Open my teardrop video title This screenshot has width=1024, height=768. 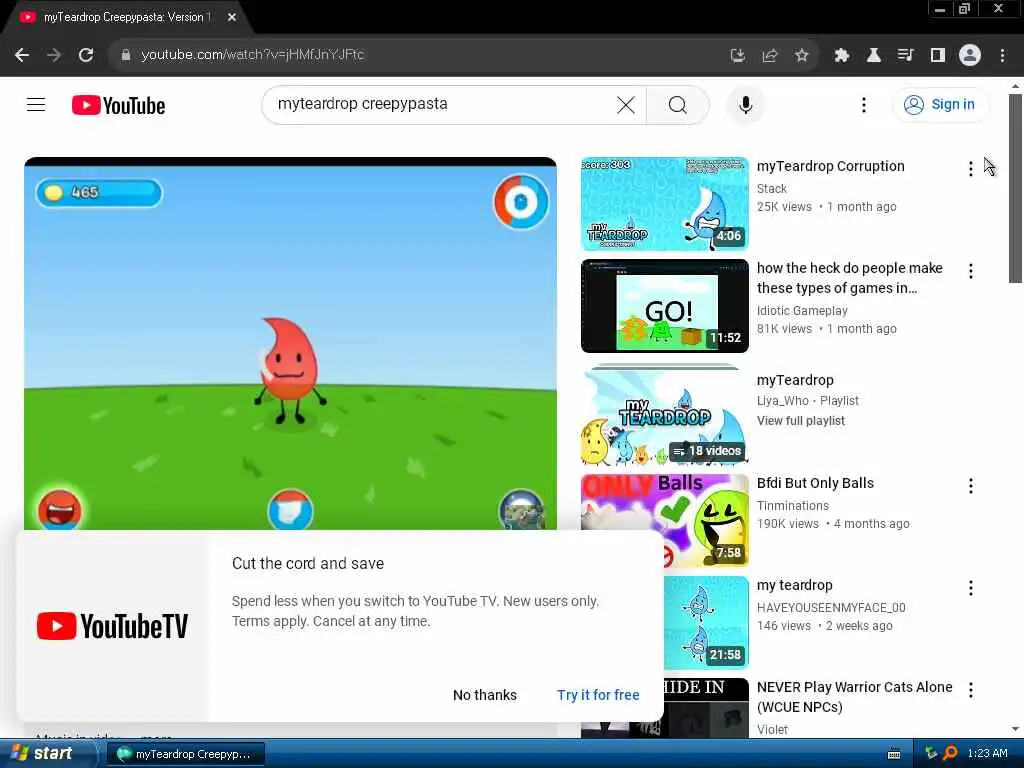click(x=794, y=585)
